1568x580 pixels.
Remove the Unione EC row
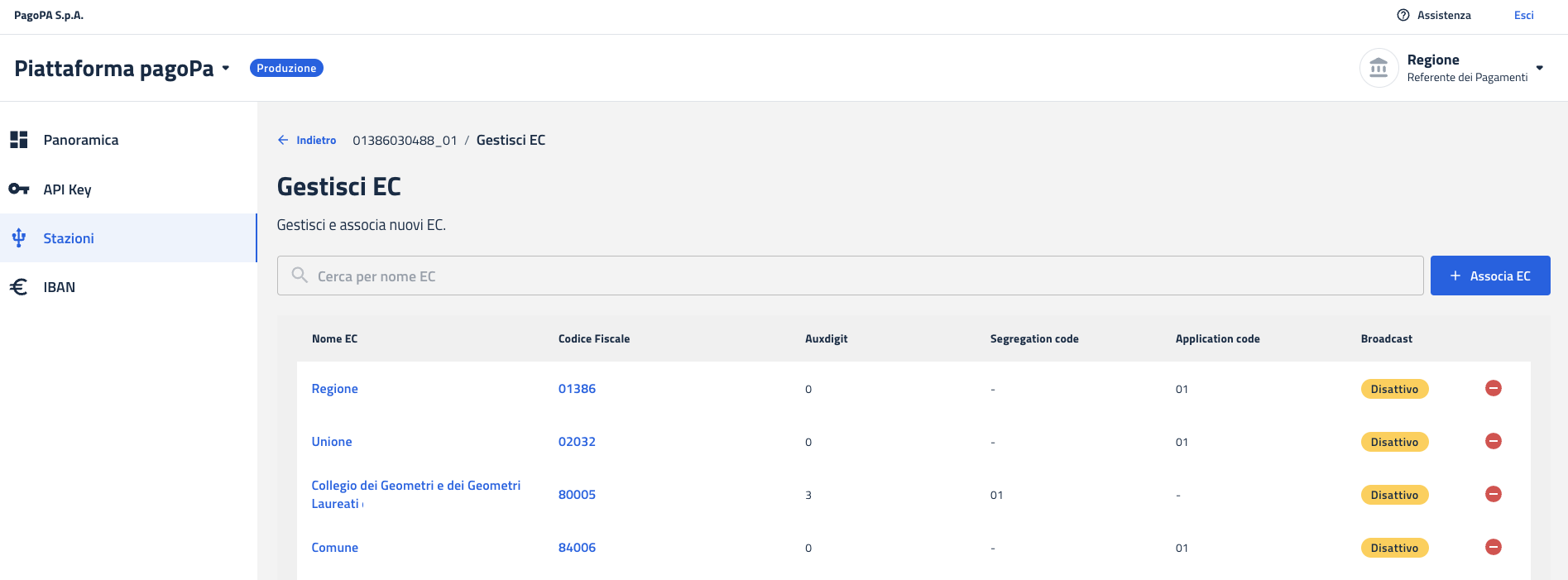tap(1493, 441)
